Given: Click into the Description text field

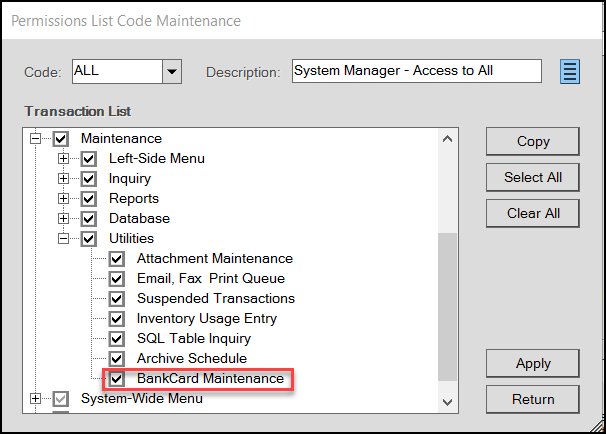Looking at the screenshot, I should 417,71.
